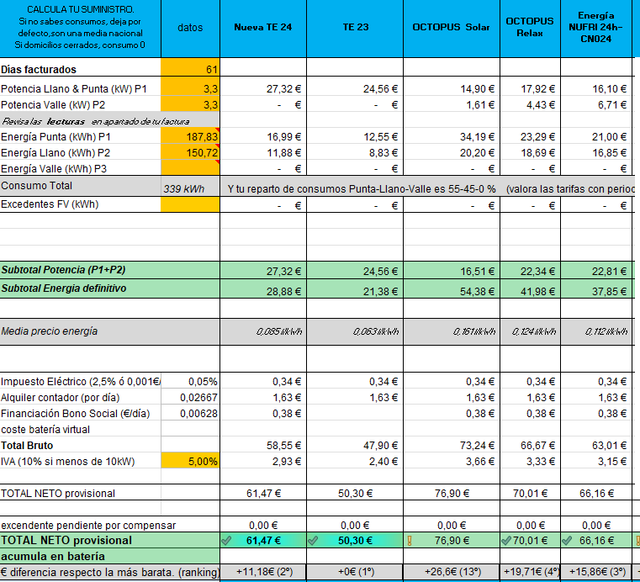
Task: Select Impuesto Eléctrico value 0,05%
Action: (190, 381)
